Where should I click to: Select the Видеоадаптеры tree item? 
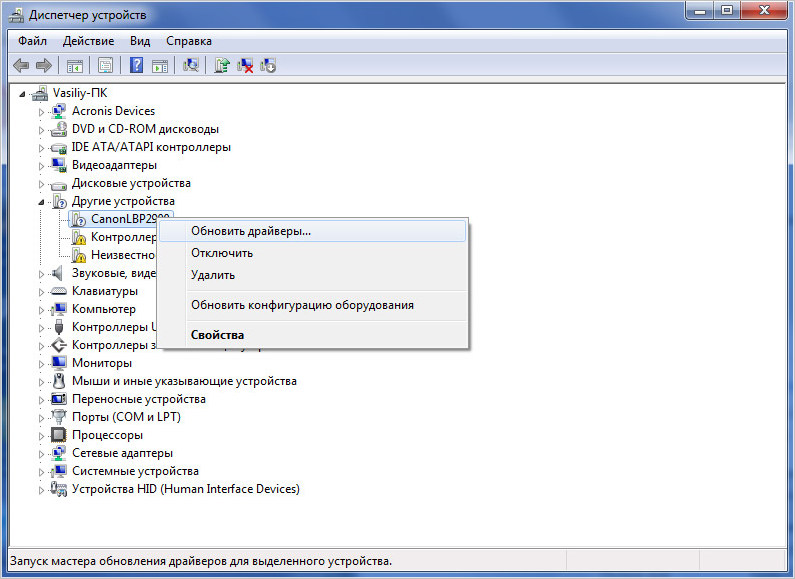(x=114, y=165)
